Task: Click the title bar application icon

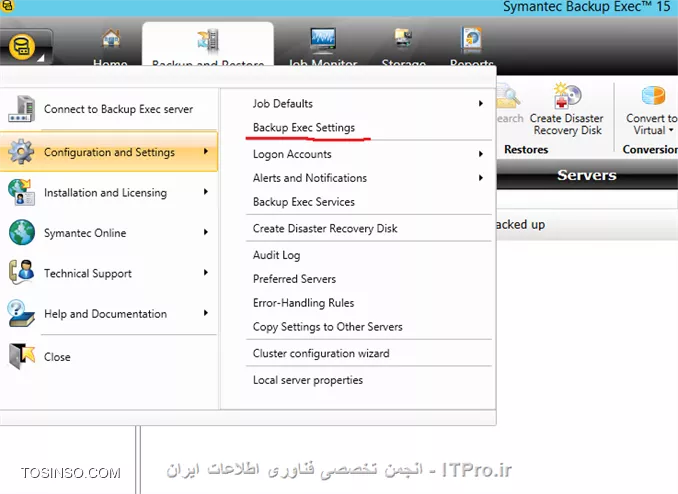Action: (7, 6)
